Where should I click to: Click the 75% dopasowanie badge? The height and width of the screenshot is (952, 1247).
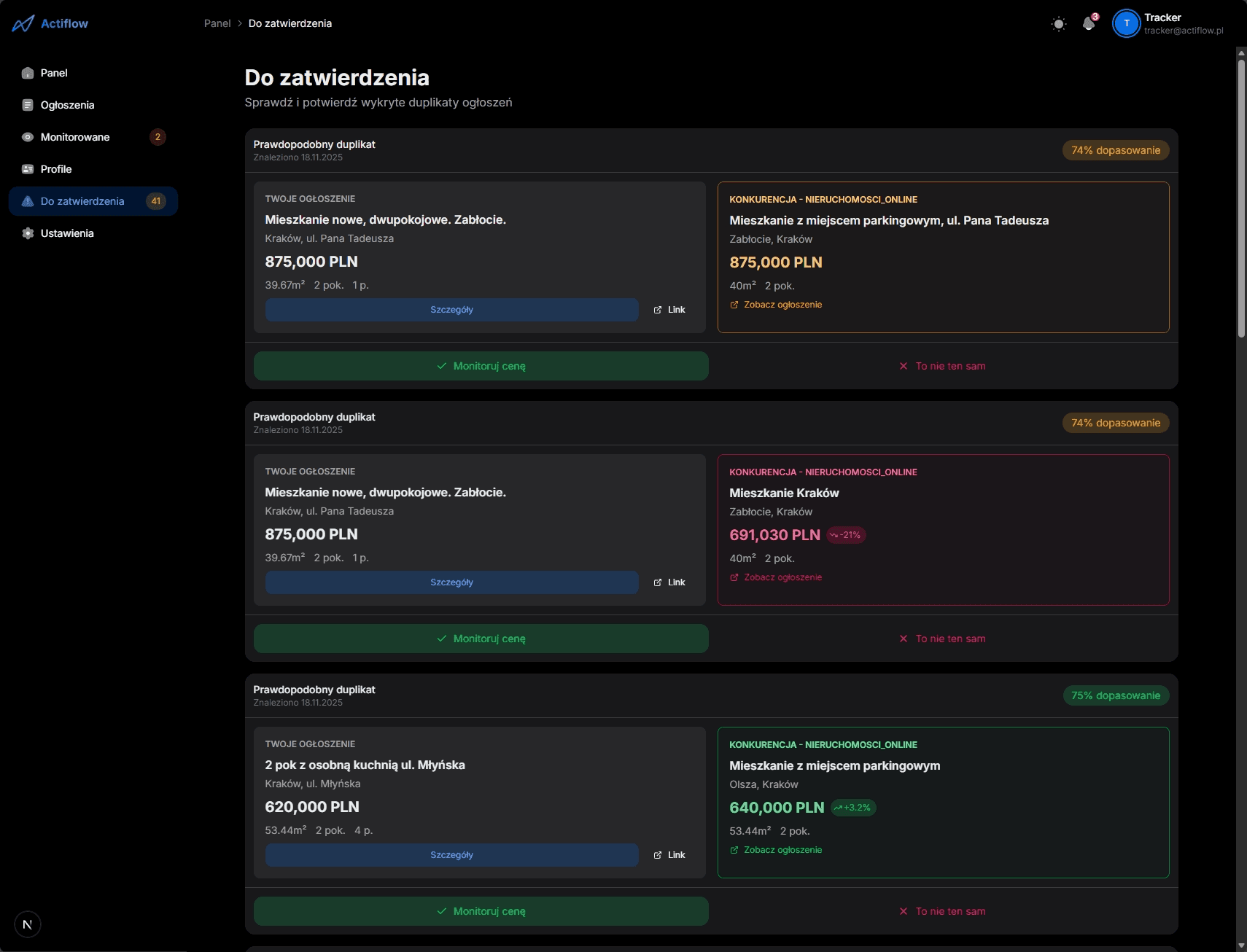pyautogui.click(x=1115, y=695)
